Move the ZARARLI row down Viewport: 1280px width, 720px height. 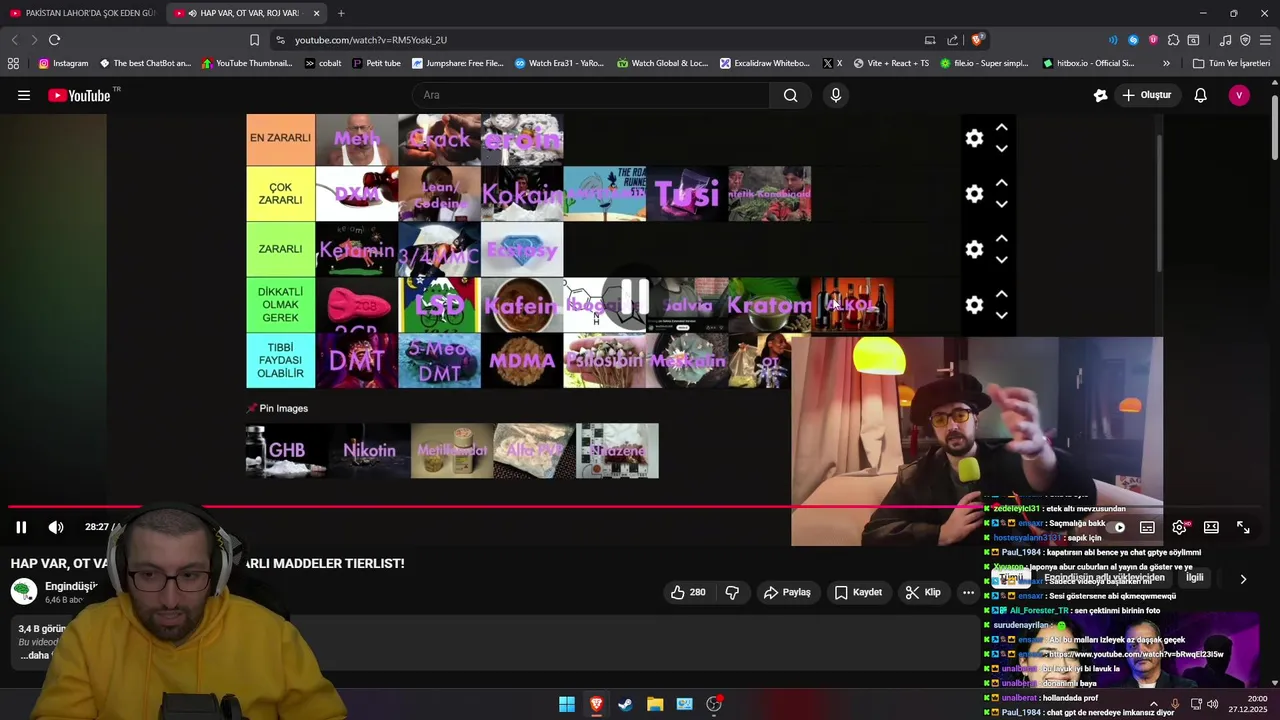click(1001, 260)
